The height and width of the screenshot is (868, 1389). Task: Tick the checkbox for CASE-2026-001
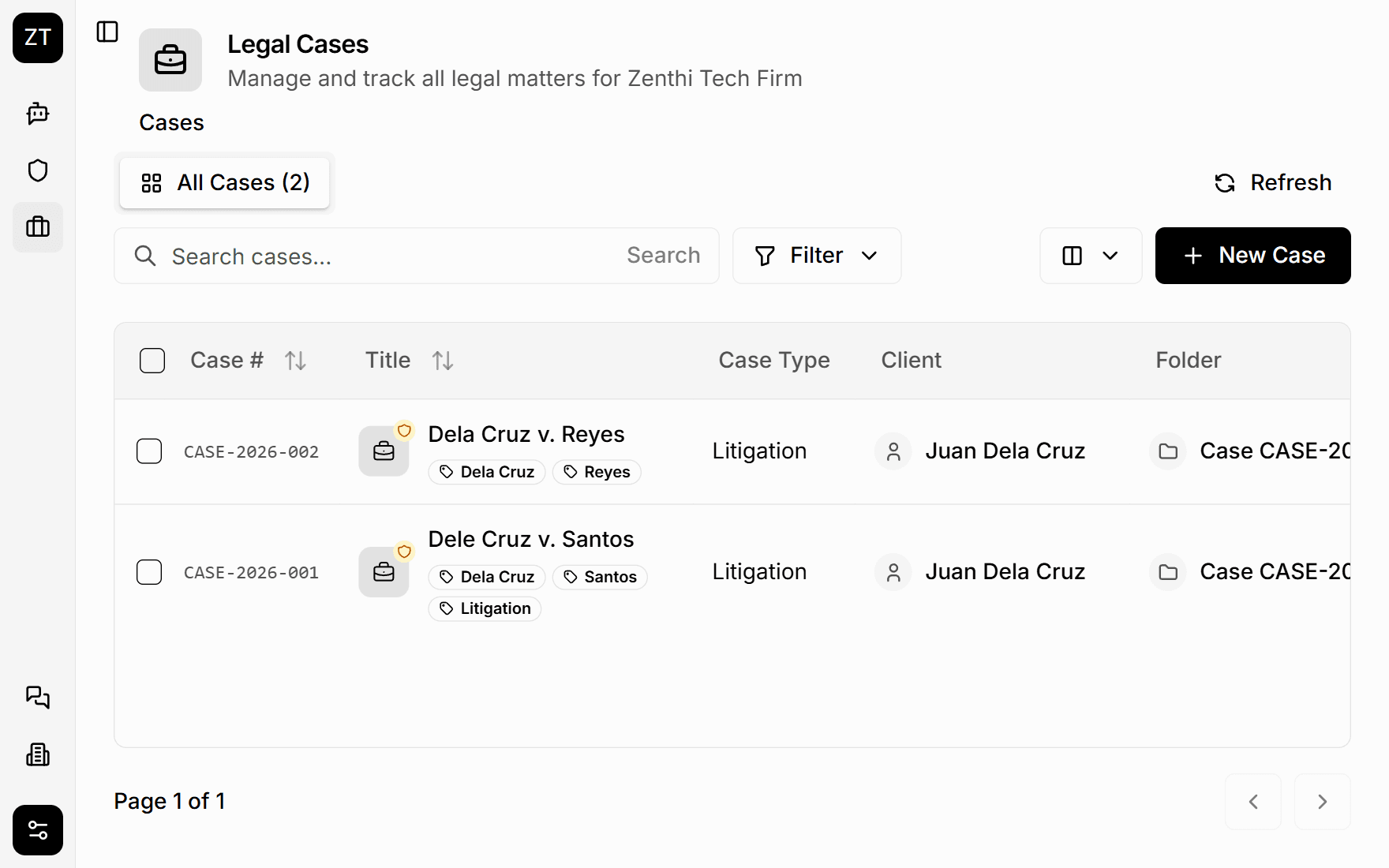pos(149,572)
